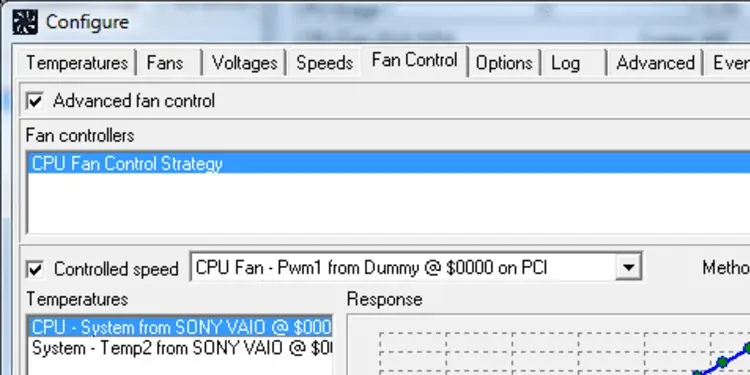This screenshot has height=375, width=750.
Task: Switch to the Temperatures tab
Action: click(x=77, y=63)
